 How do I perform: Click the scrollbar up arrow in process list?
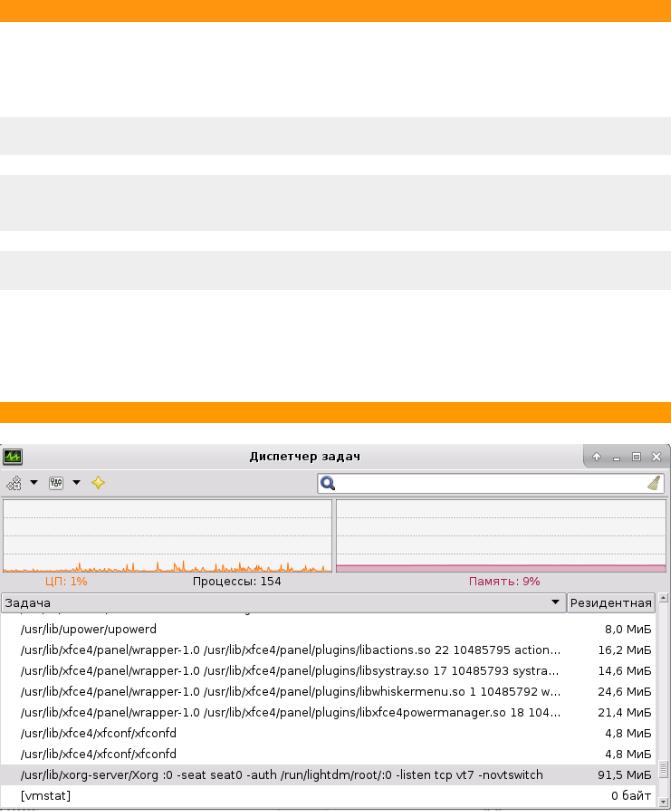coord(663,598)
